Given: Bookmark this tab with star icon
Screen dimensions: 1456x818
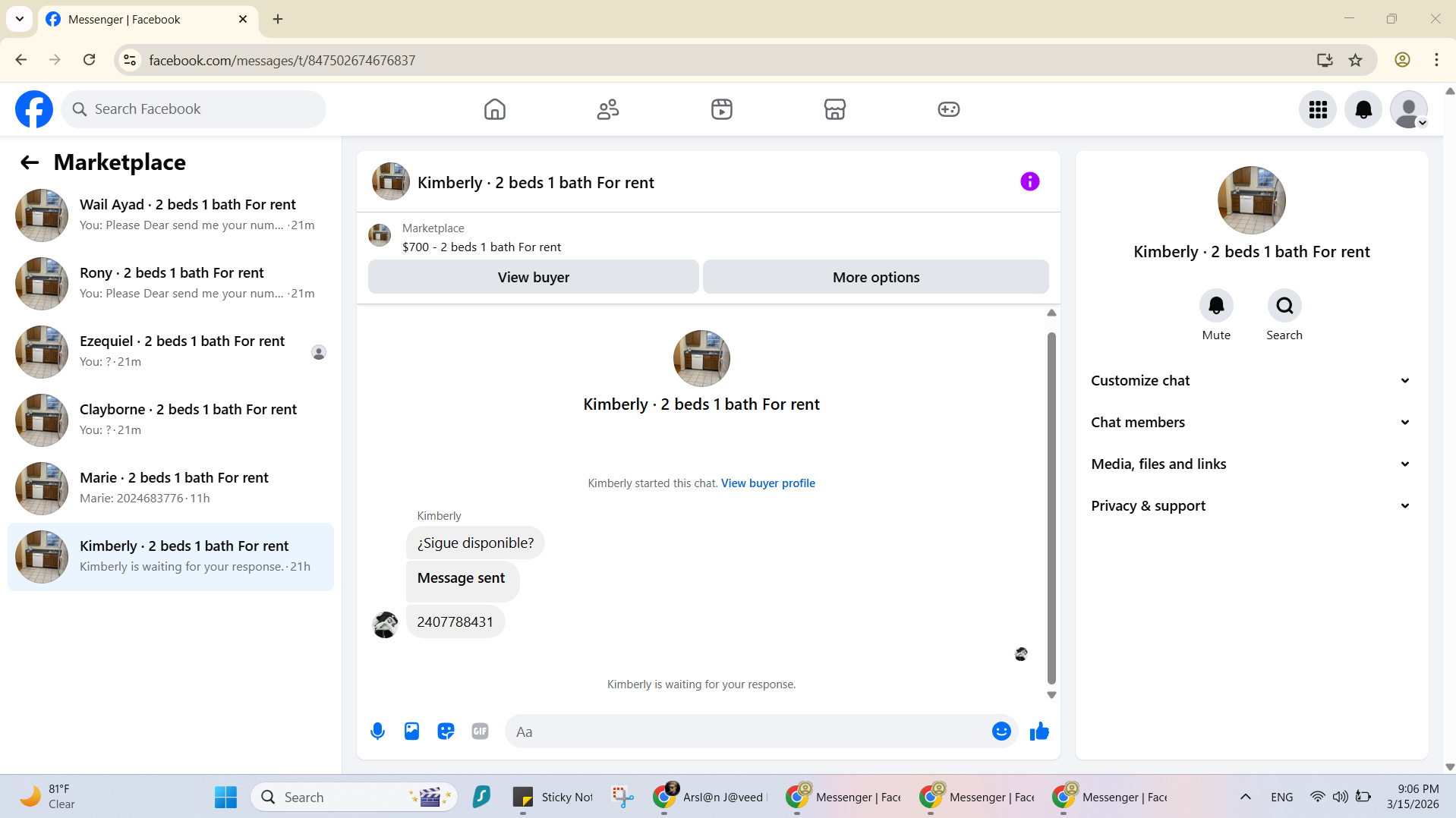Looking at the screenshot, I should (x=1355, y=60).
